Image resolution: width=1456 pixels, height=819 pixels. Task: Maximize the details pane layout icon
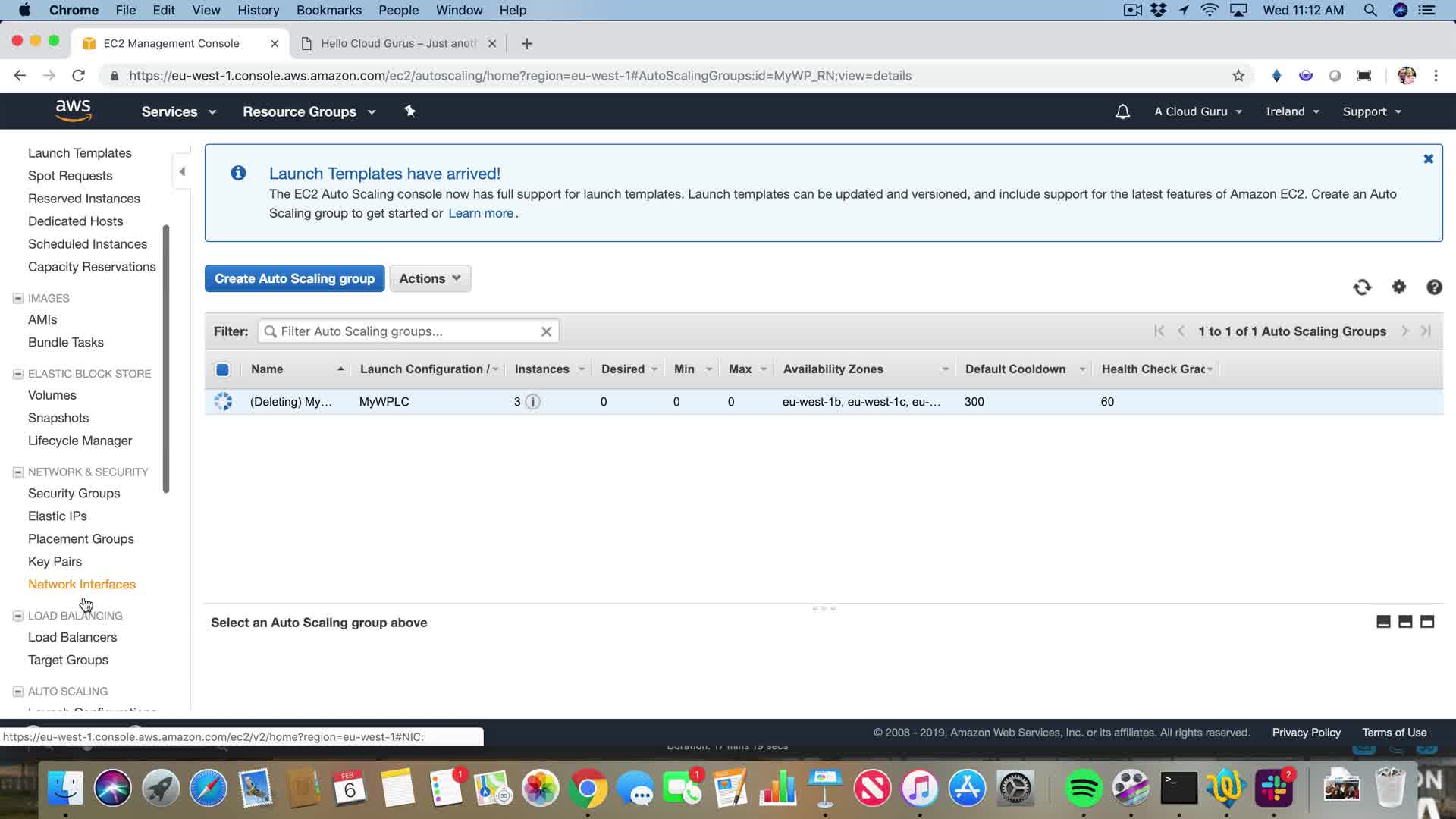coord(1426,622)
